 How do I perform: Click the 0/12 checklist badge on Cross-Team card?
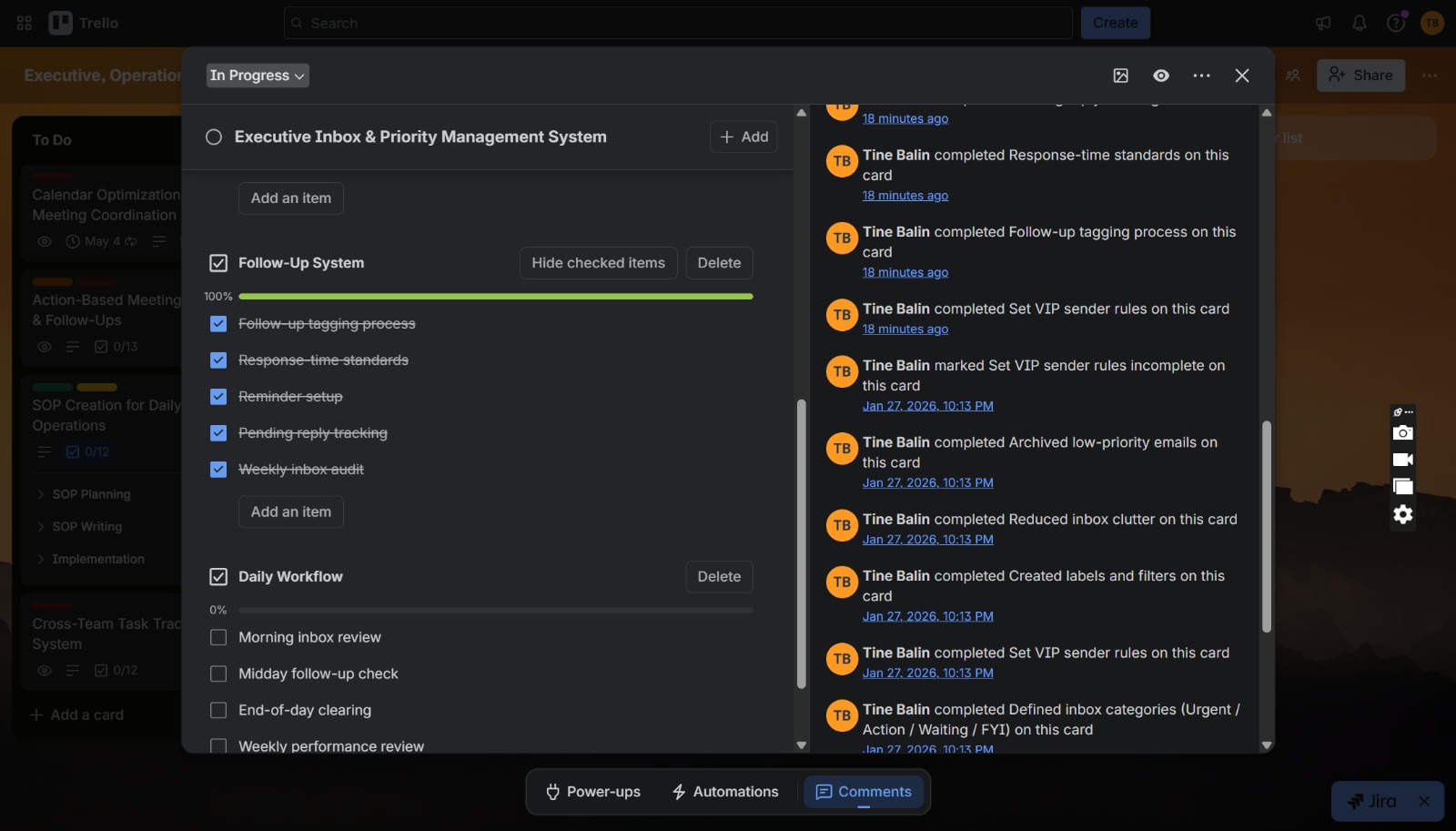click(116, 671)
